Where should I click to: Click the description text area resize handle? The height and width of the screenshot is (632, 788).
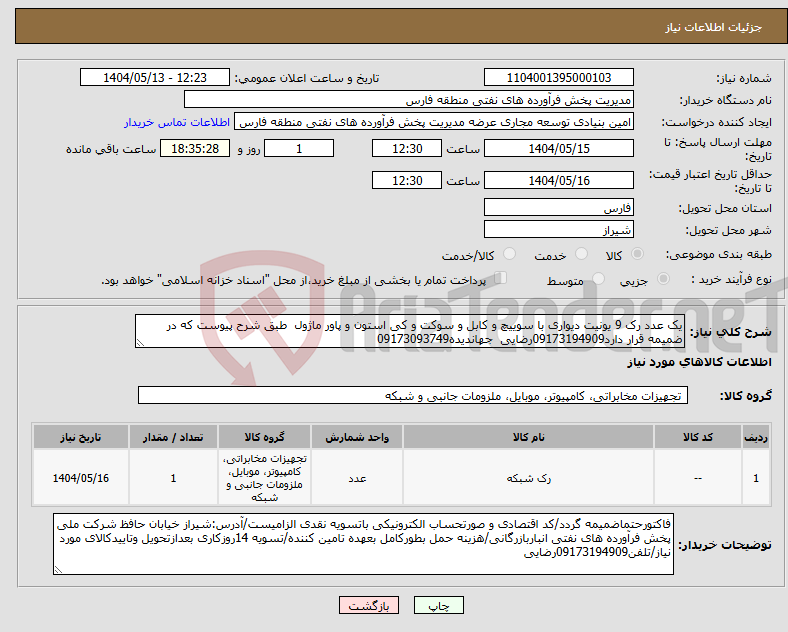pos(140,343)
